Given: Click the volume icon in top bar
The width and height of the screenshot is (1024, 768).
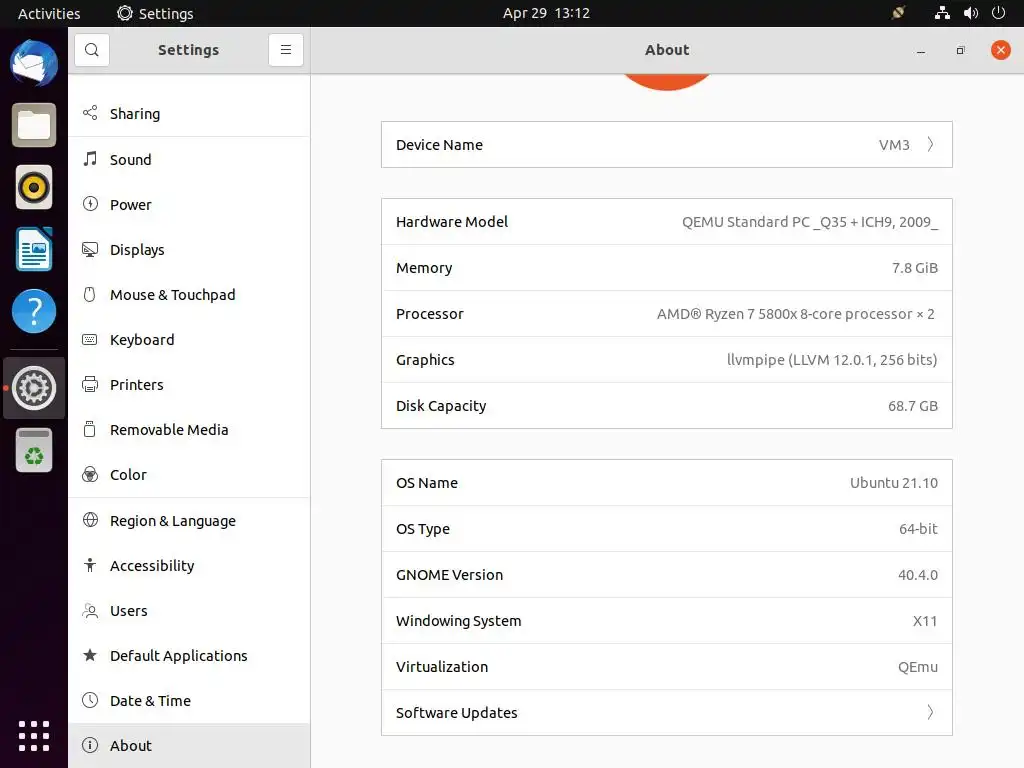Looking at the screenshot, I should pos(971,13).
